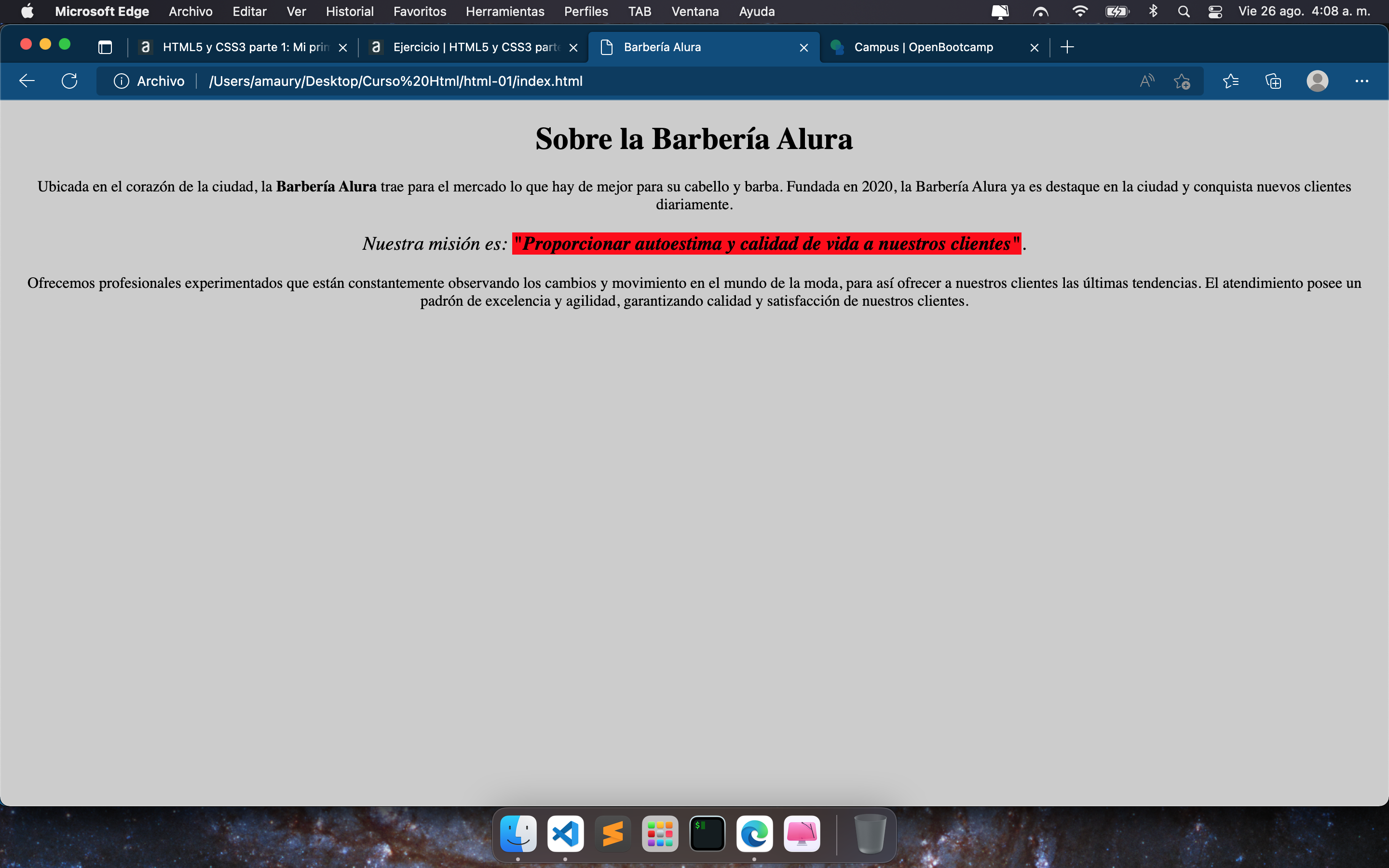Image resolution: width=1389 pixels, height=868 pixels.
Task: Reload the page with the refresh icon
Action: point(69,81)
